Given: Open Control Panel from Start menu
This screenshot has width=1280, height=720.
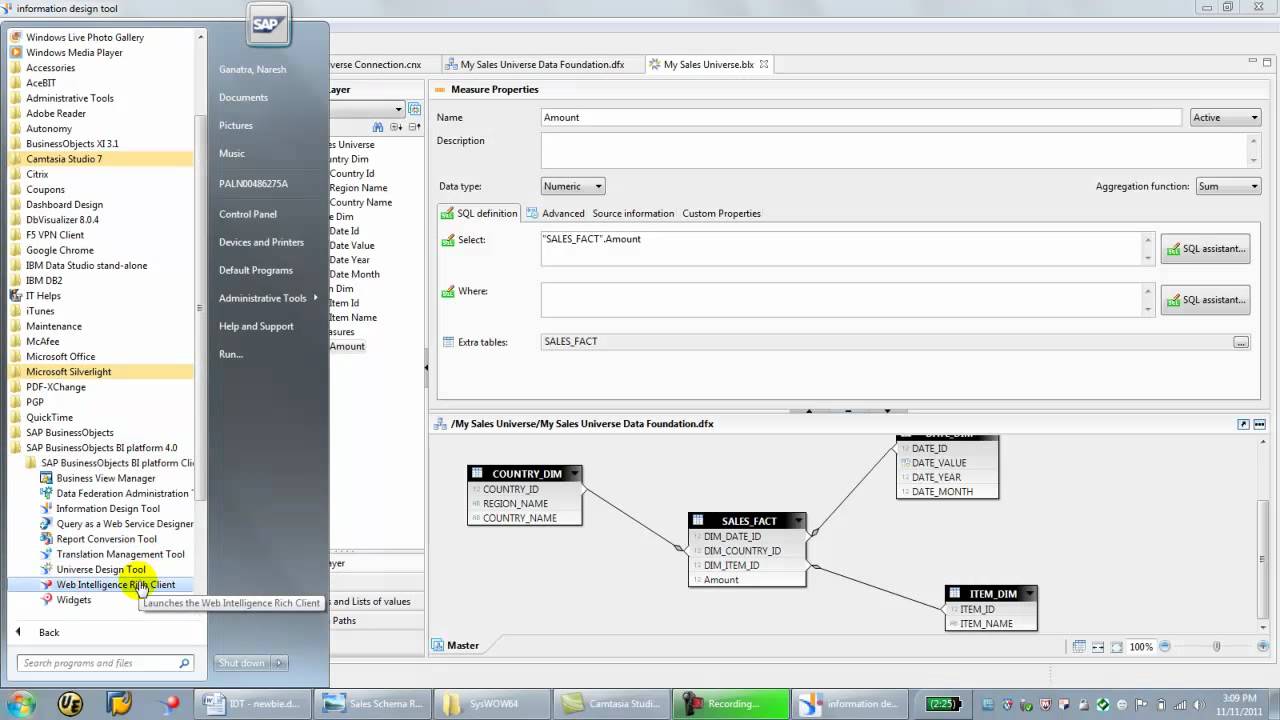Looking at the screenshot, I should [x=248, y=214].
